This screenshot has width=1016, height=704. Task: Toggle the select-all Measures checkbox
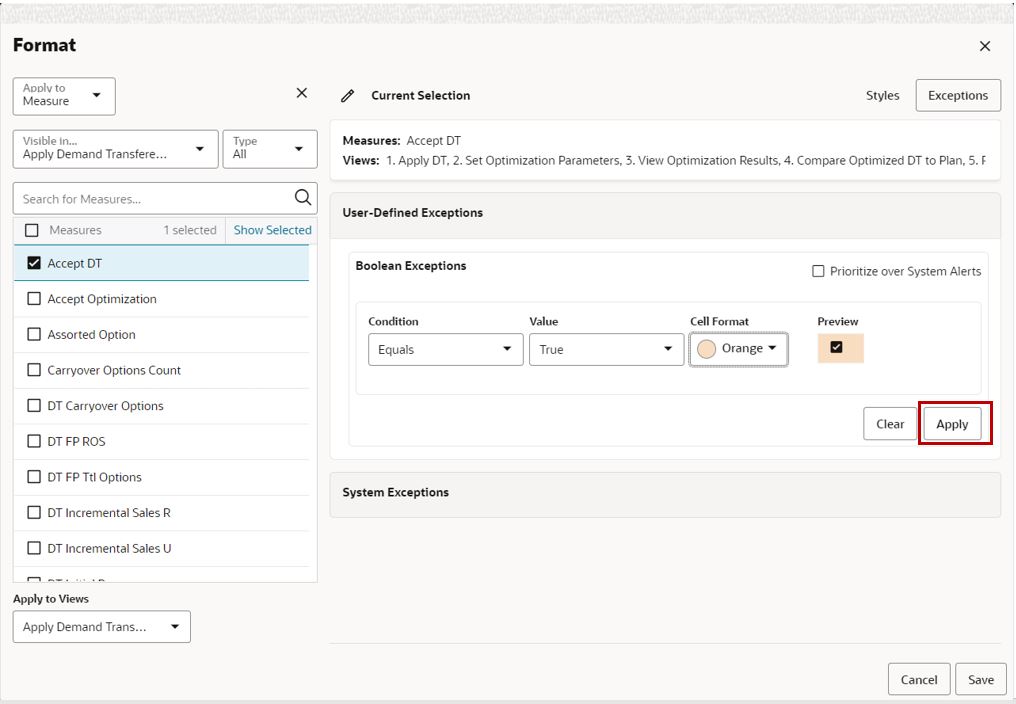[31, 230]
